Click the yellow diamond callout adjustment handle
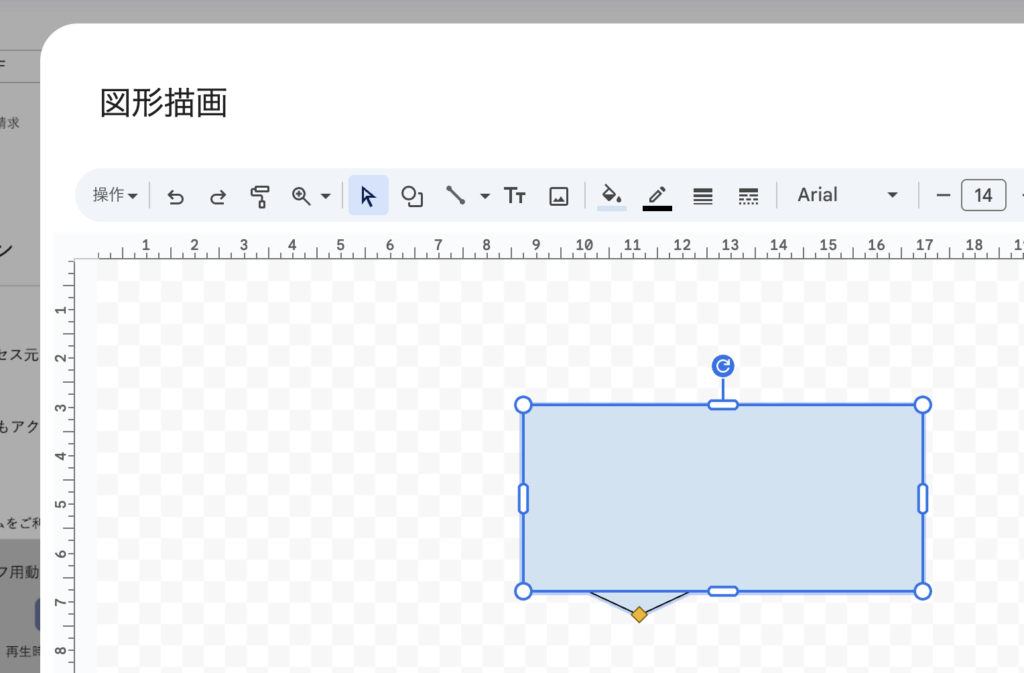The height and width of the screenshot is (673, 1024). click(639, 614)
